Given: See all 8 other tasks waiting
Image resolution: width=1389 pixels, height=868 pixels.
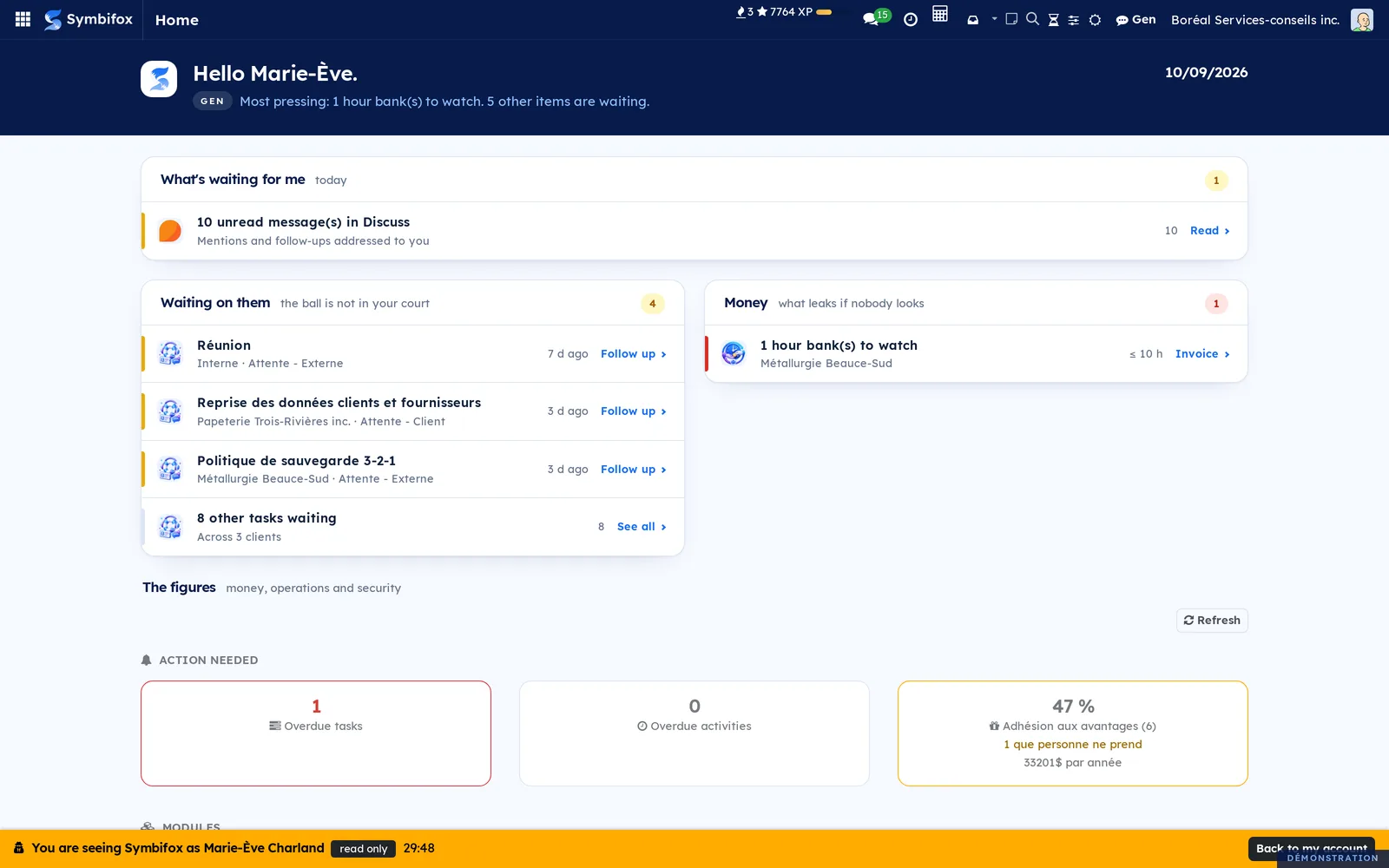Looking at the screenshot, I should [642, 527].
